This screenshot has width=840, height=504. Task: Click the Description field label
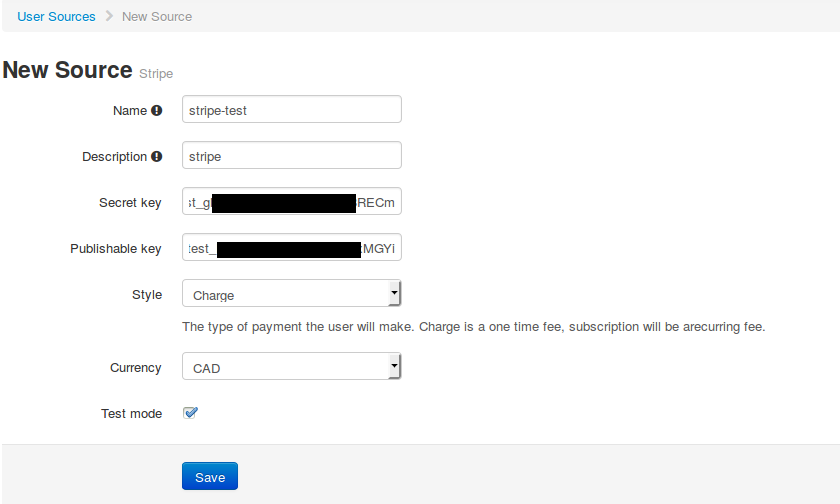pos(114,156)
